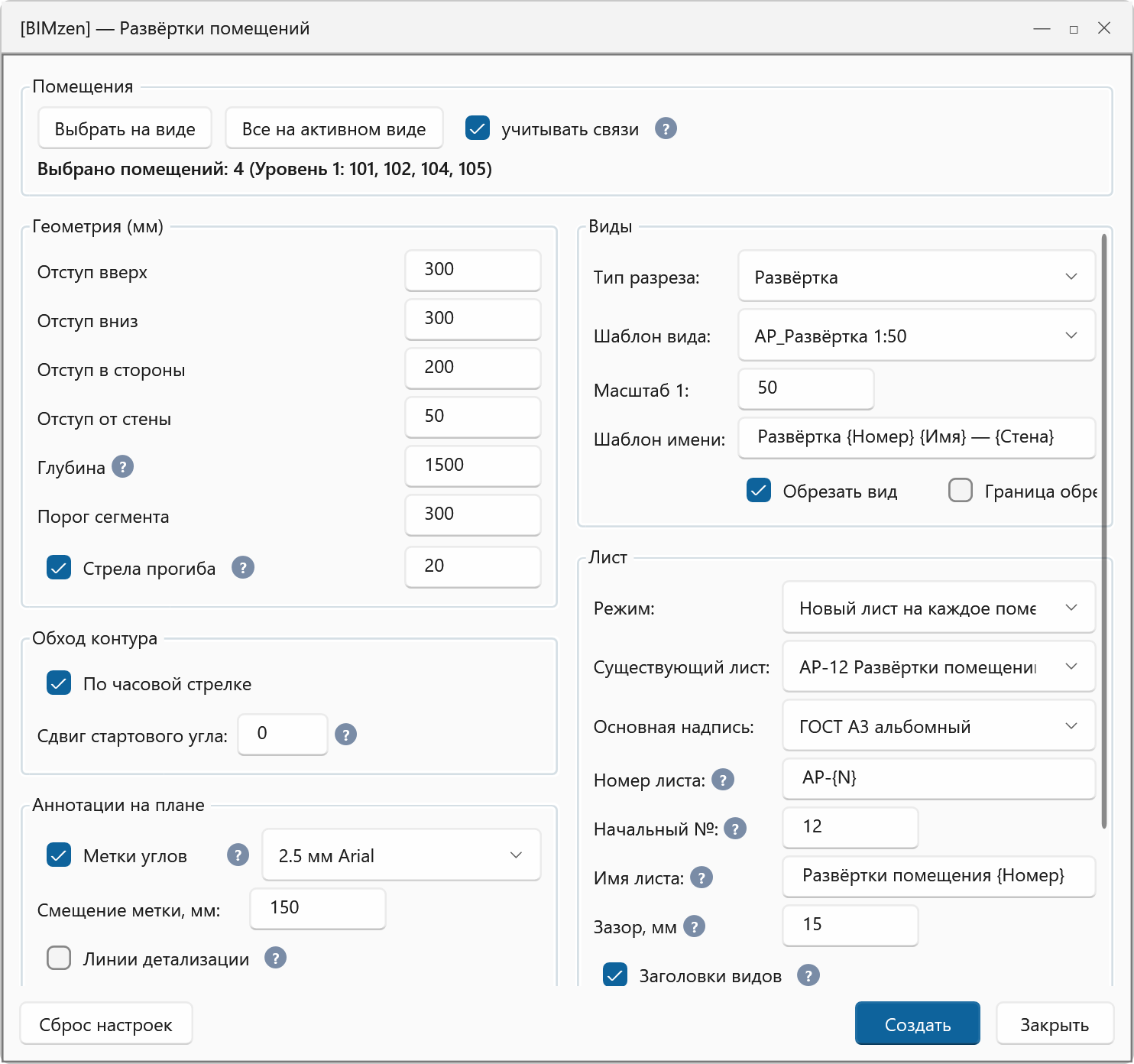Close the BIMzen window
The height and width of the screenshot is (1064, 1134).
pos(1104,28)
